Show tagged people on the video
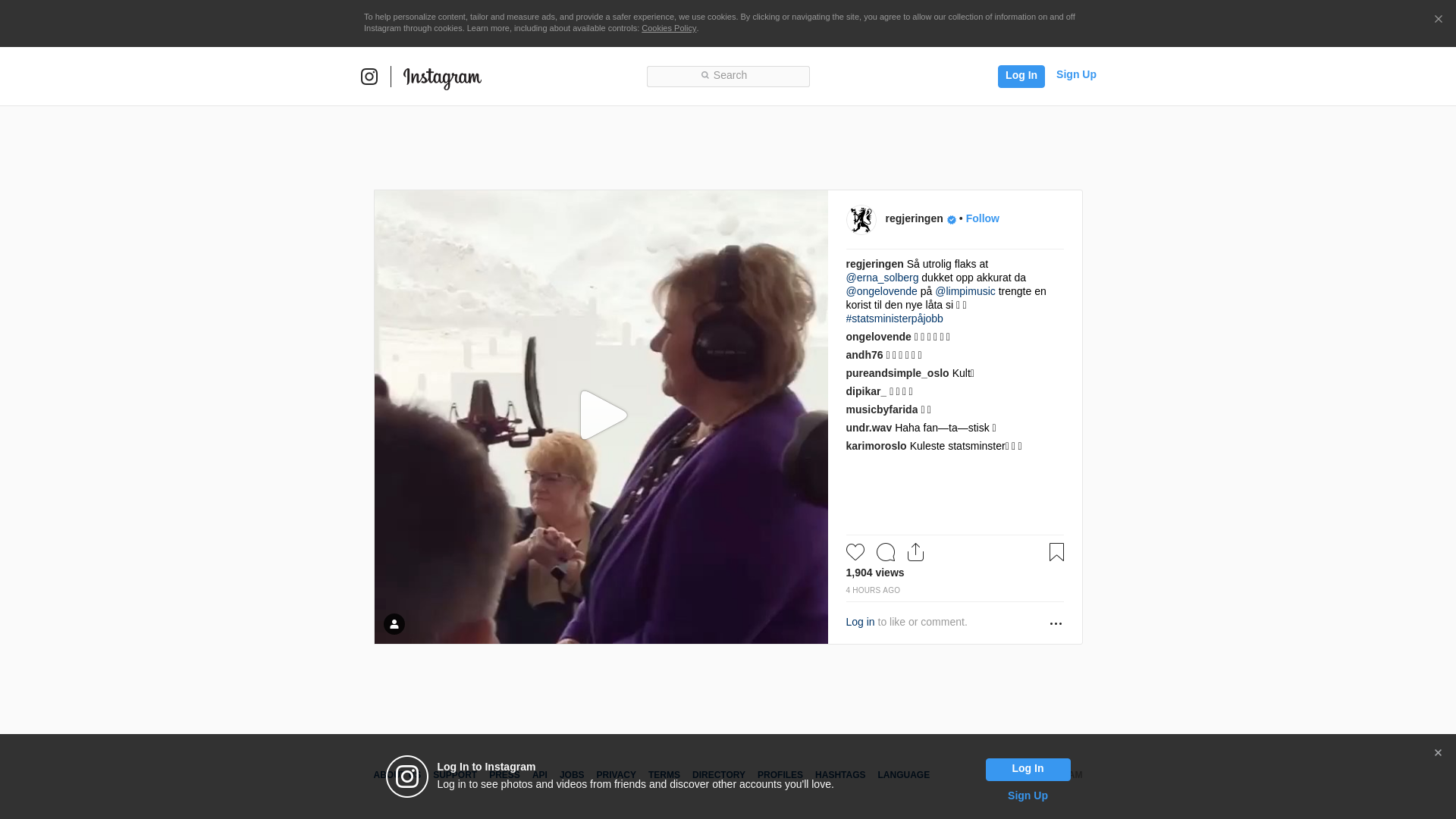Viewport: 1456px width, 819px height. 394,624
